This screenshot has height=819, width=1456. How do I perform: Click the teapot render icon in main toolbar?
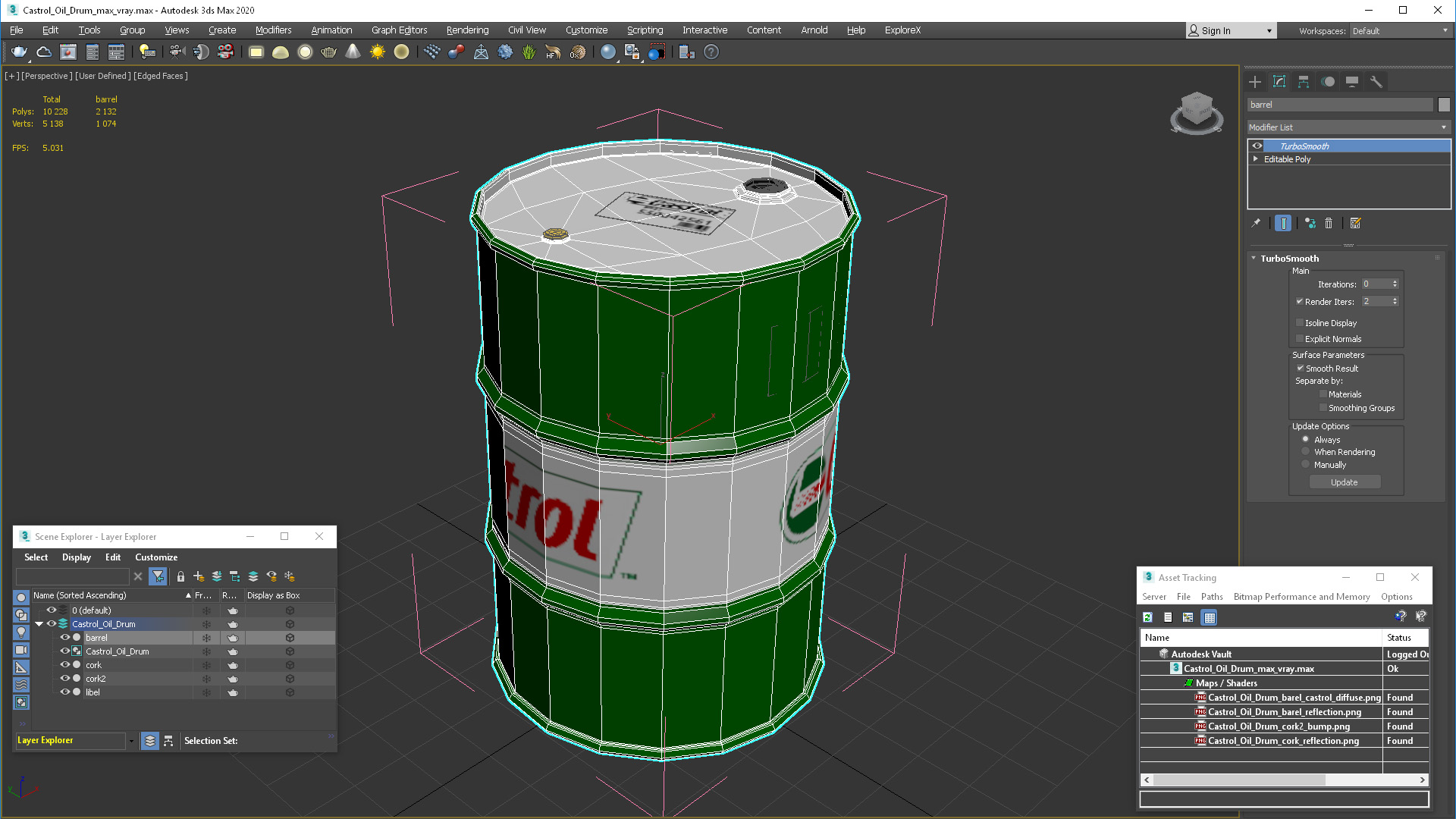point(19,52)
